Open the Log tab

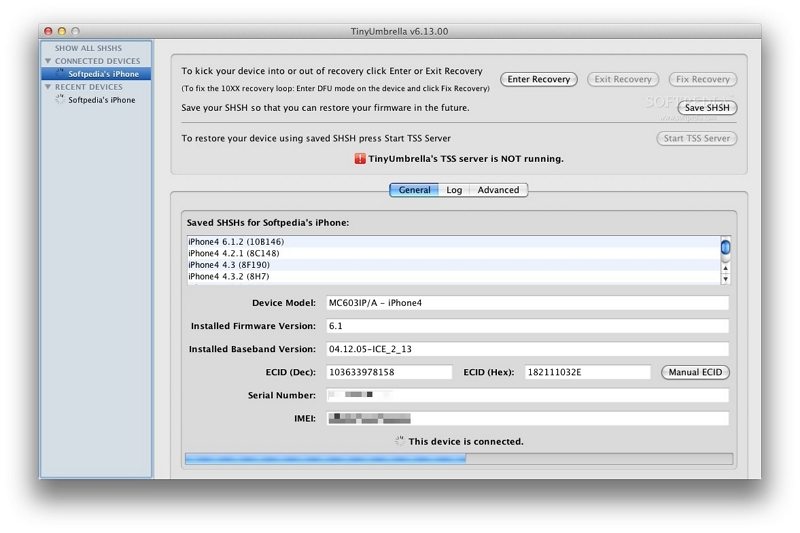(454, 190)
